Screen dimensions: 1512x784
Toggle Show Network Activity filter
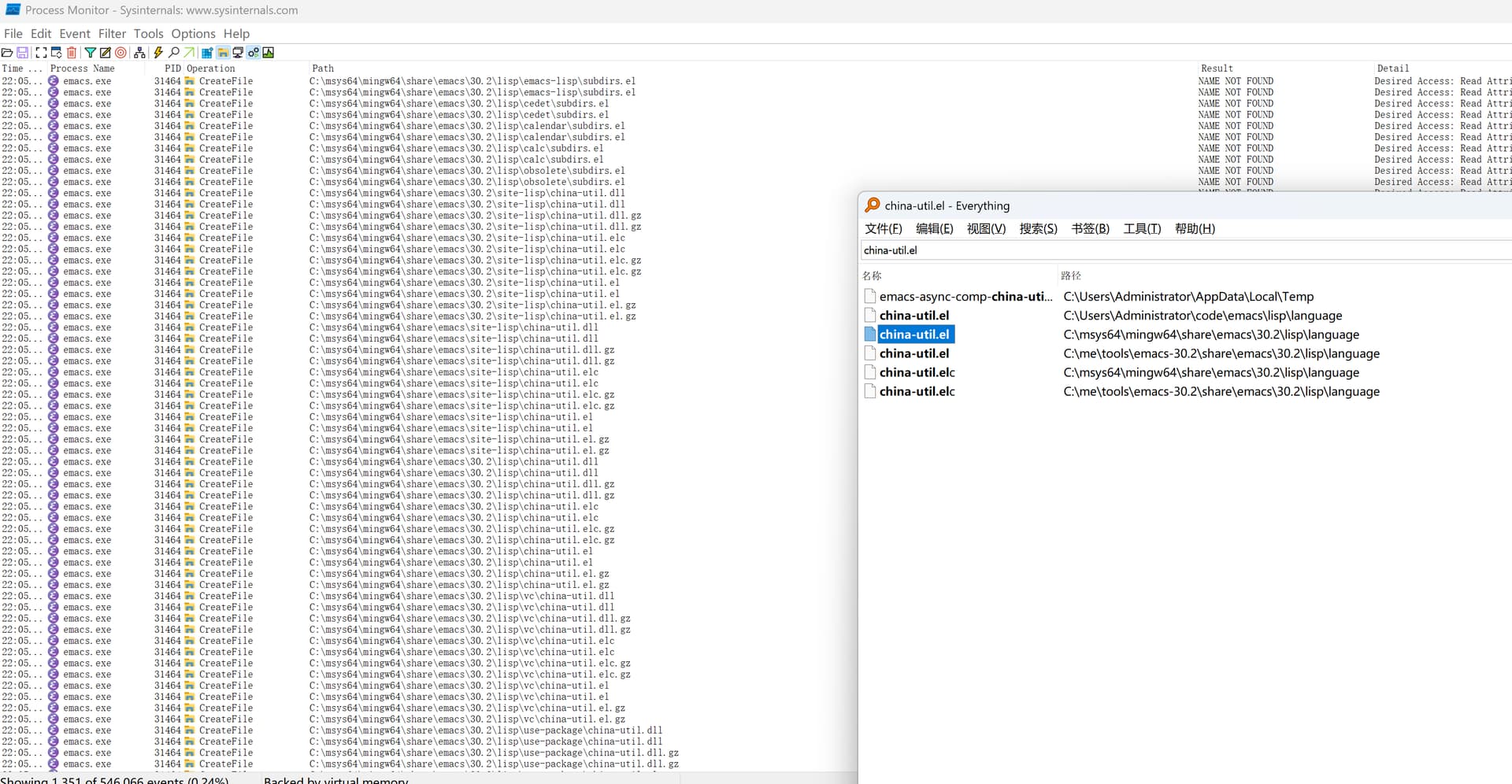coord(238,53)
